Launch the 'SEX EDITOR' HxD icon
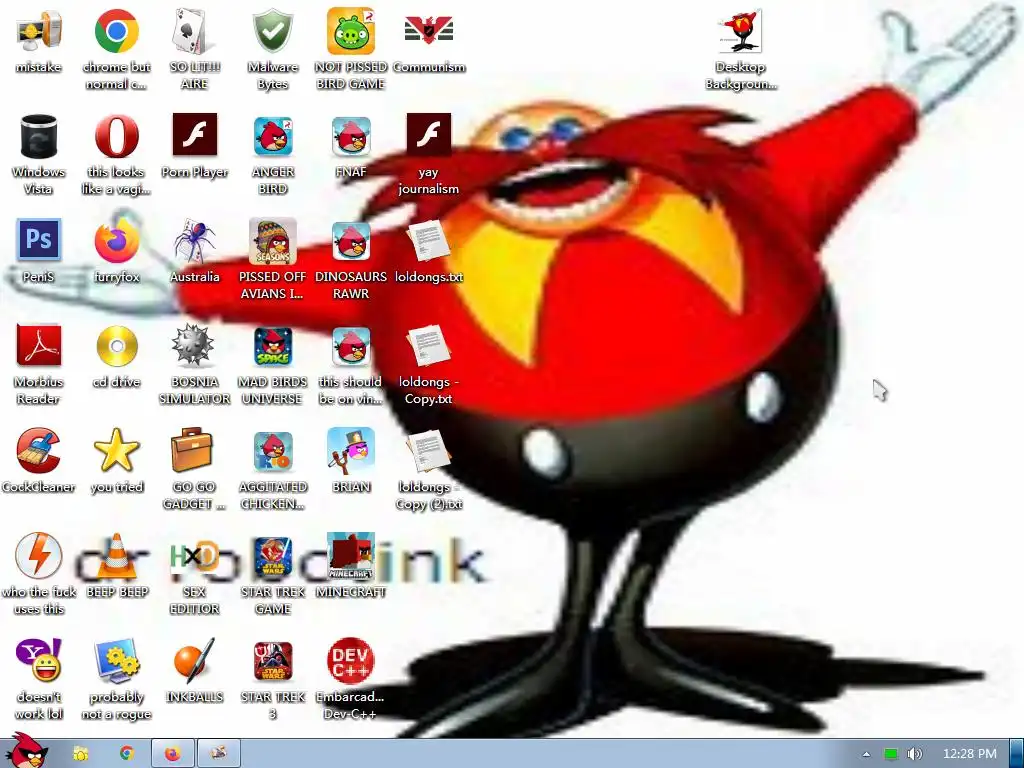Viewport: 1024px width, 768px height. click(194, 556)
